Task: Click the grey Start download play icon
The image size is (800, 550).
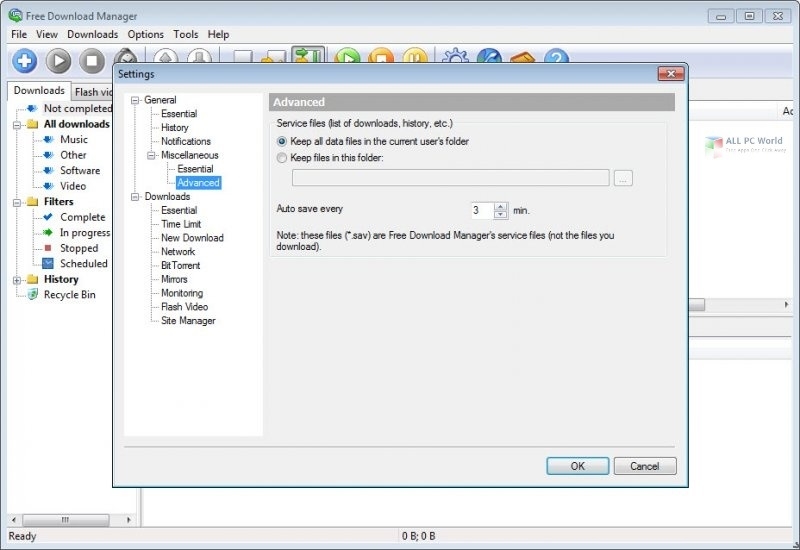Action: click(58, 61)
